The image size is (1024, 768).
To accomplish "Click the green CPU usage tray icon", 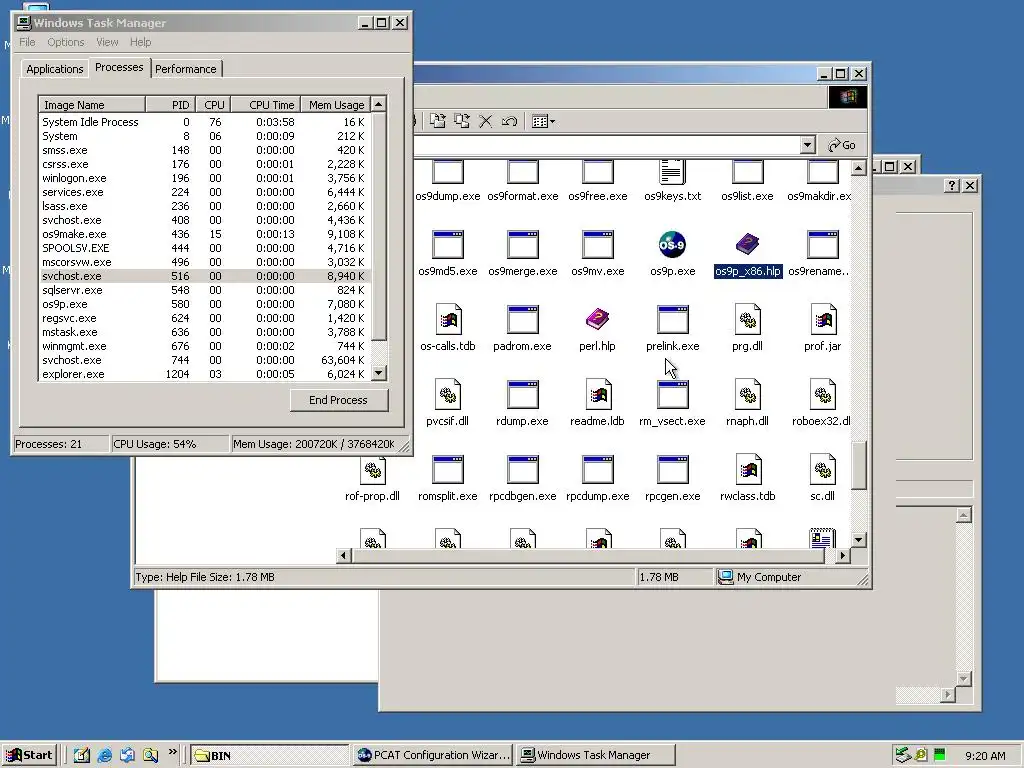I will point(939,755).
